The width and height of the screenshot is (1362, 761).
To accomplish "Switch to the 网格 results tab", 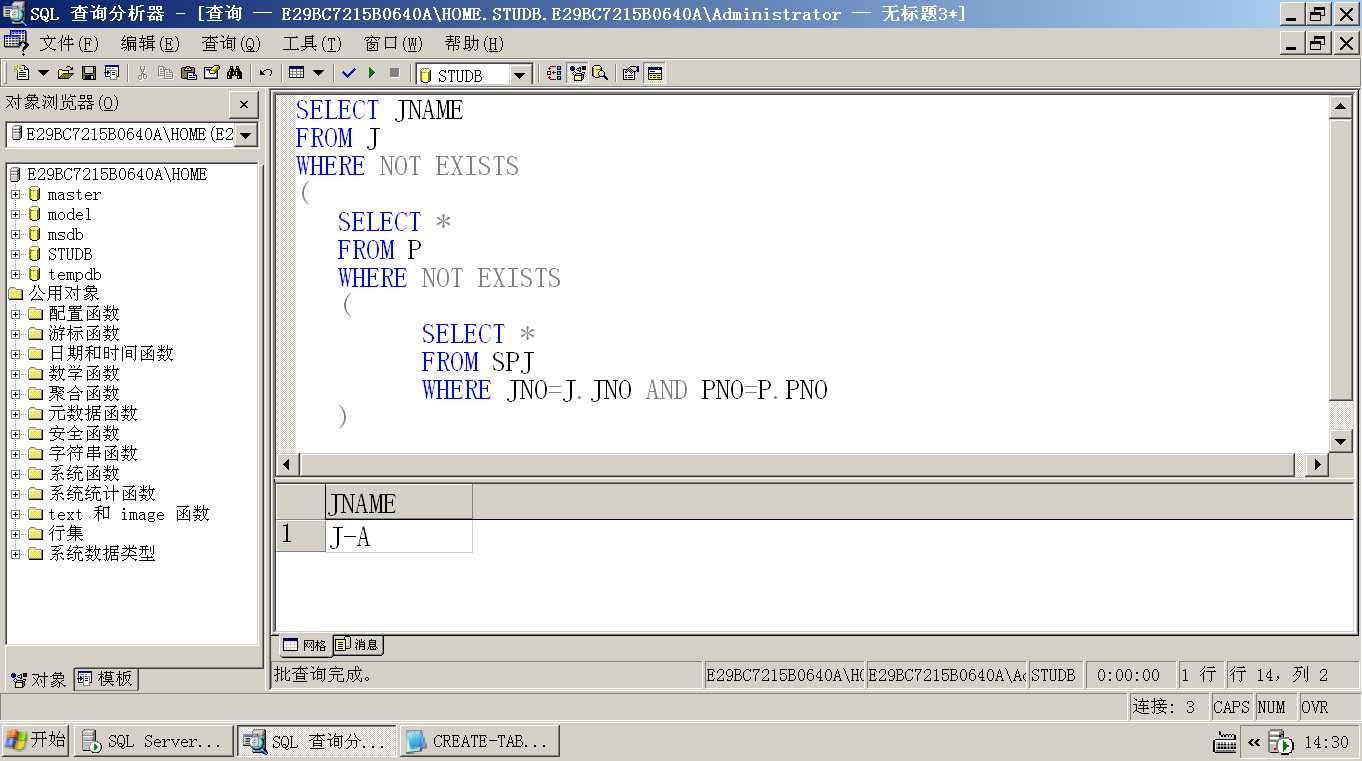I will coord(305,645).
